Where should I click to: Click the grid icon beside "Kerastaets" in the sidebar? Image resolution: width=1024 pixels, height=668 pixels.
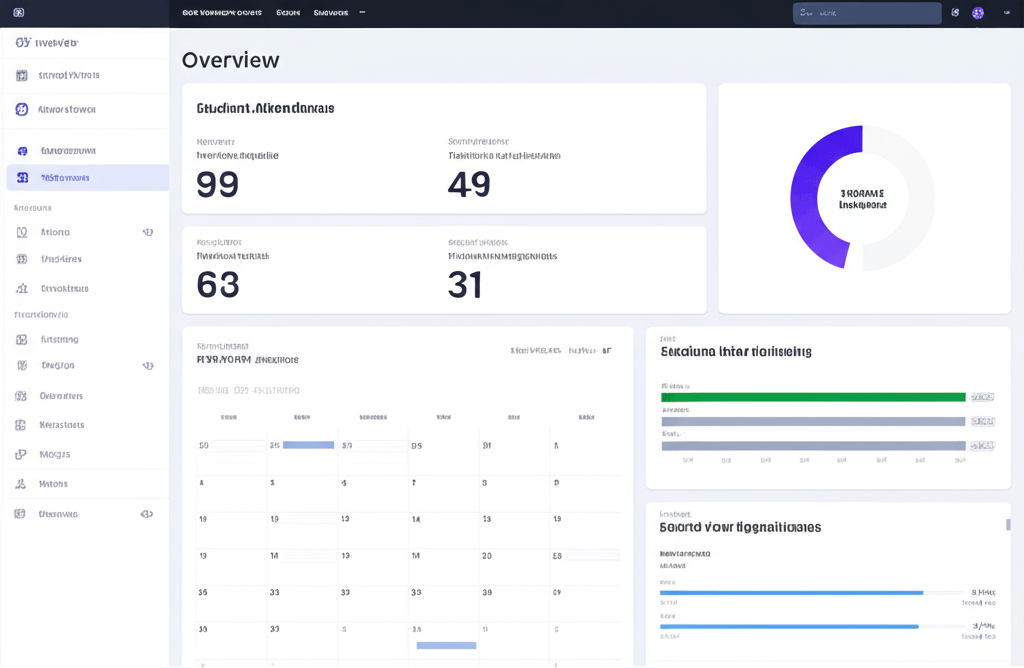[22, 425]
